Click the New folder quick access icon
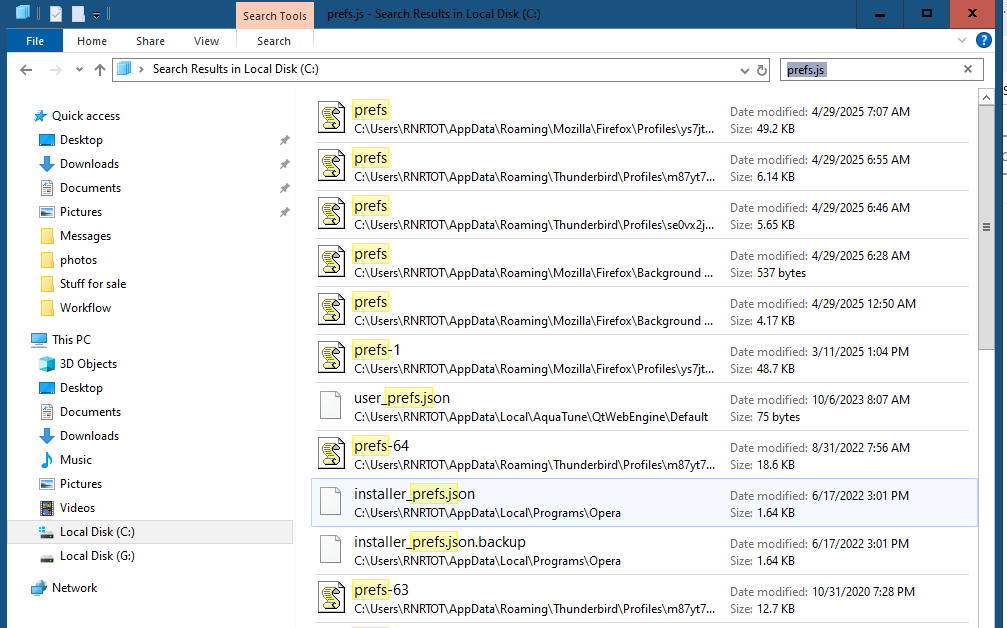This screenshot has height=628, width=1007. (78, 13)
